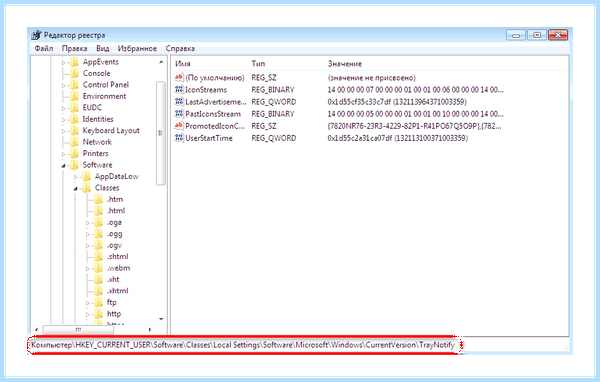
Task: Select the UserStartTime value name
Action: coord(209,138)
